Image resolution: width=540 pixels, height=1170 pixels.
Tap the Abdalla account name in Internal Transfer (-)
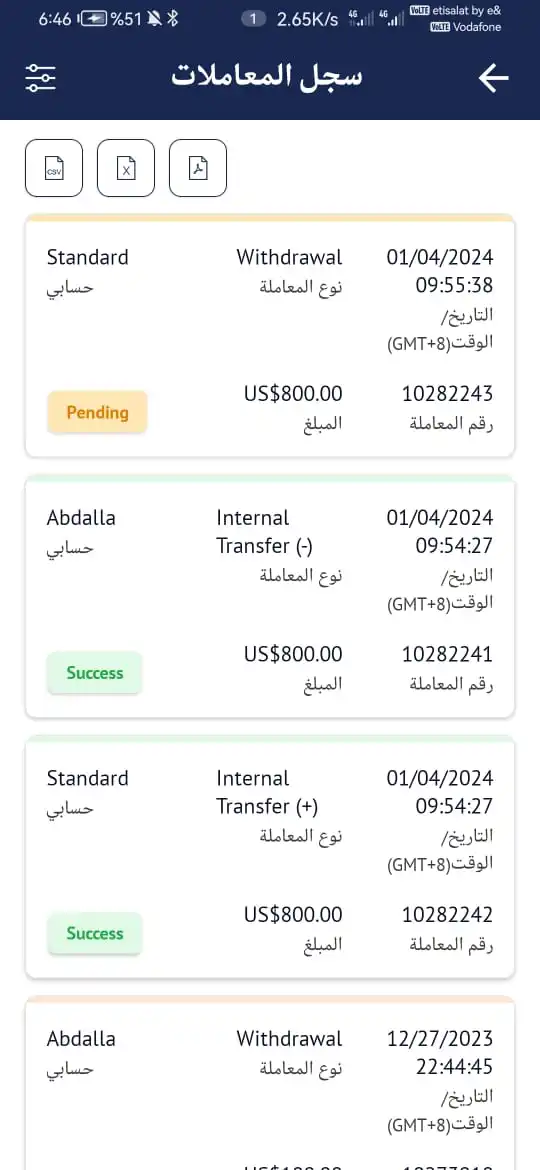click(x=81, y=518)
